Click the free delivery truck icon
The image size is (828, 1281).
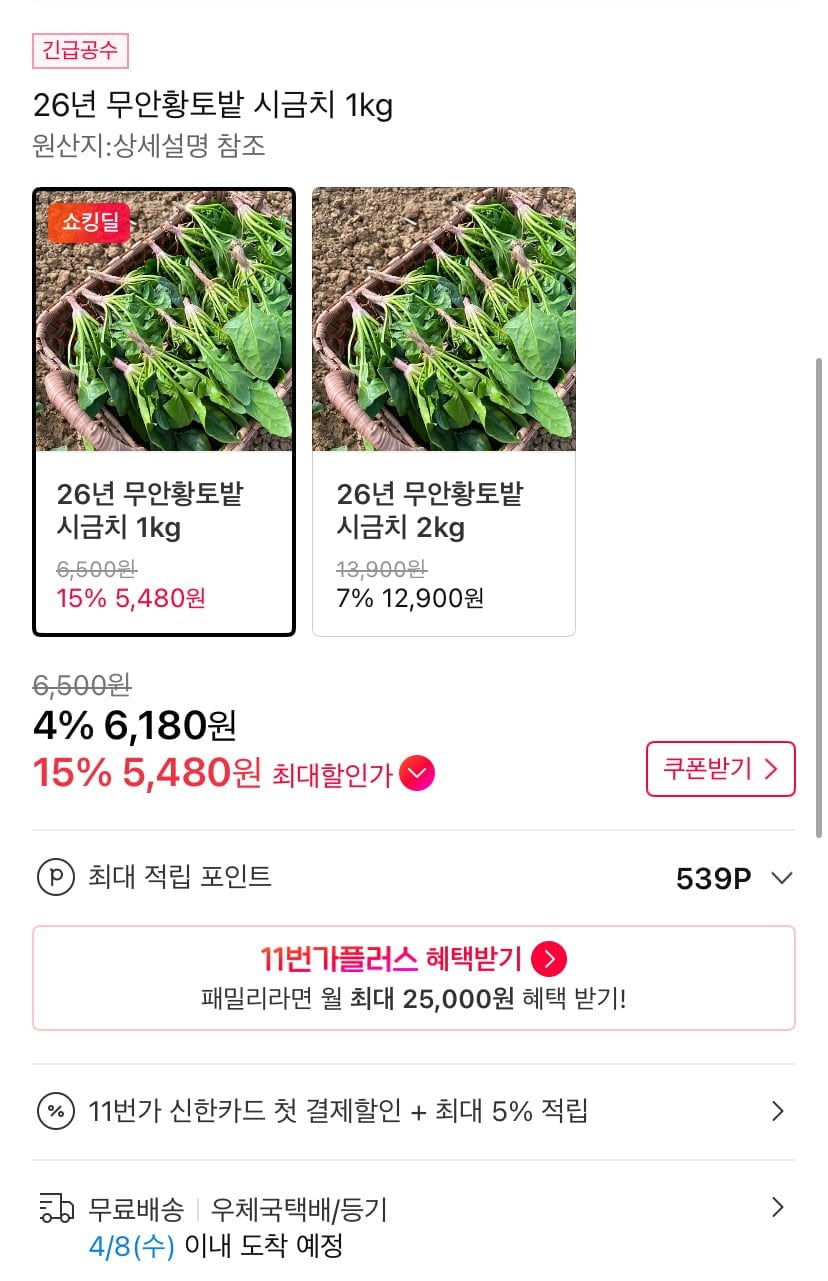point(56,1208)
